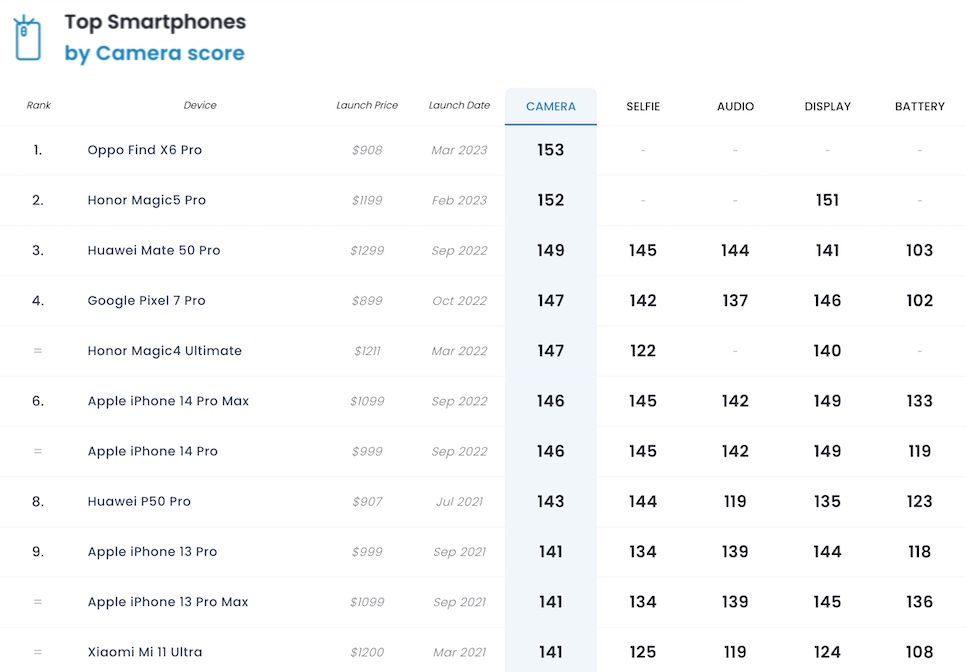Image resolution: width=968 pixels, height=672 pixels.
Task: Open the Honor Magic5 Pro device page
Action: tap(146, 200)
